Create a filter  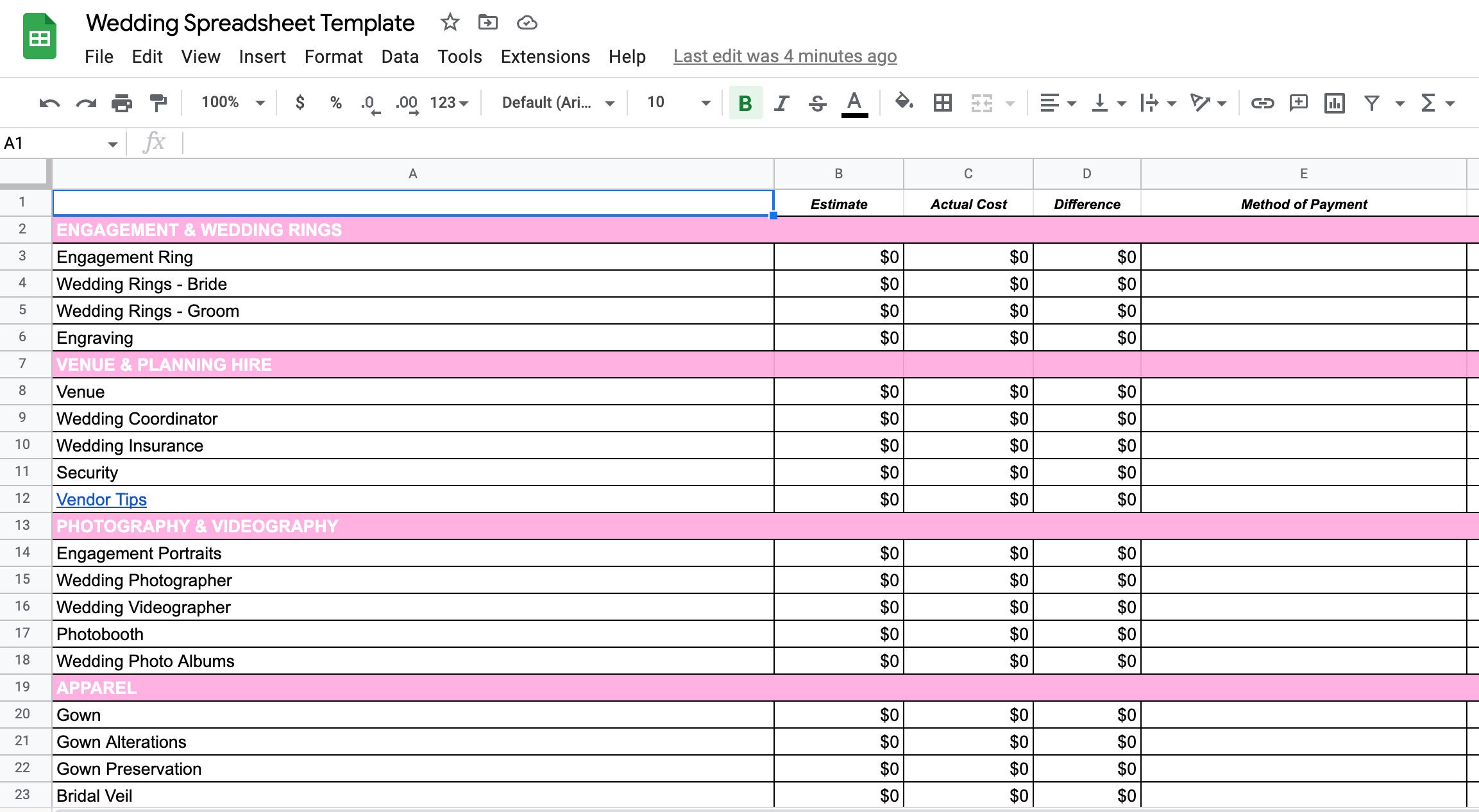tap(1371, 102)
